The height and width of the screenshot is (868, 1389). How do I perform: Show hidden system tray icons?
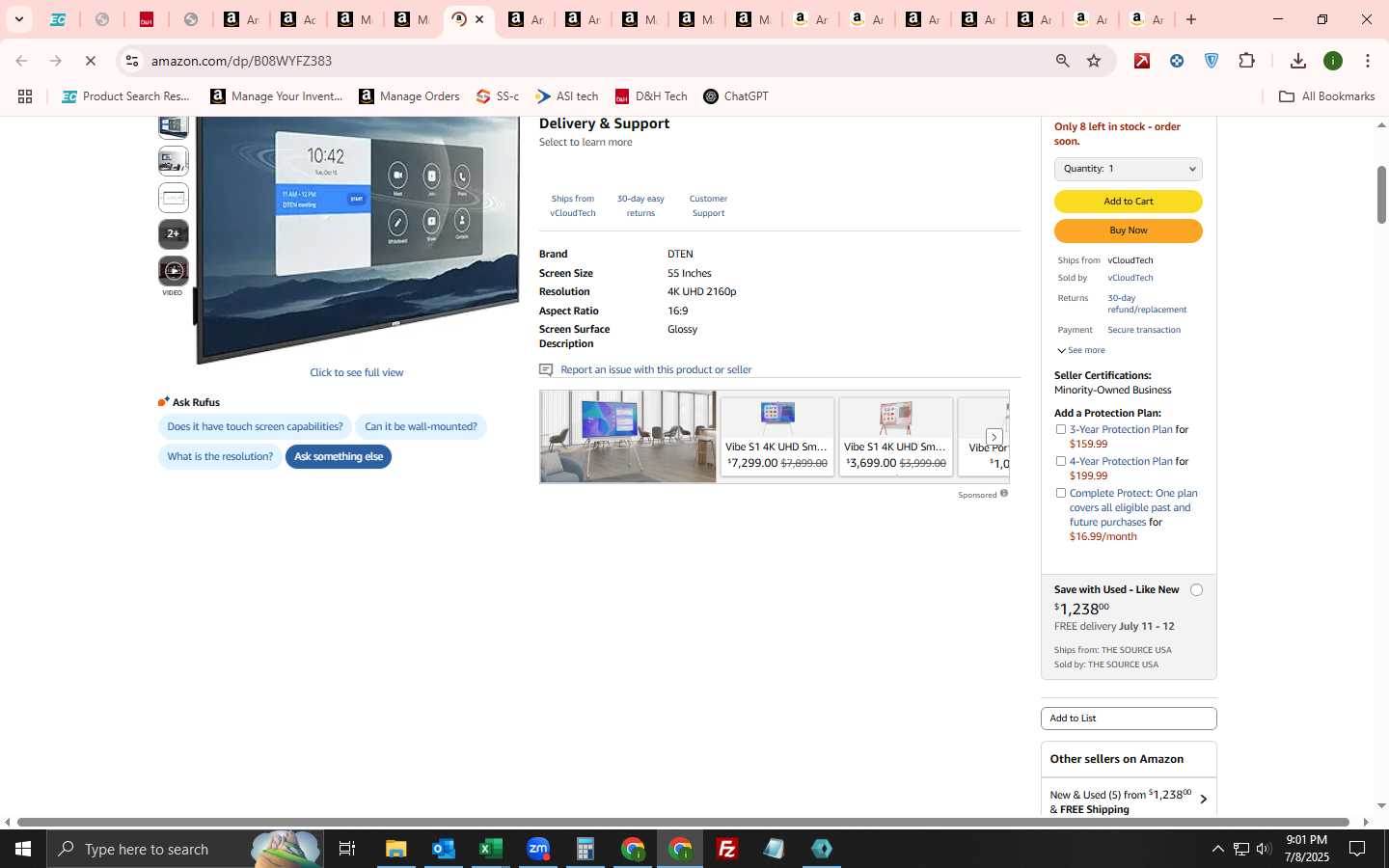(x=1217, y=849)
